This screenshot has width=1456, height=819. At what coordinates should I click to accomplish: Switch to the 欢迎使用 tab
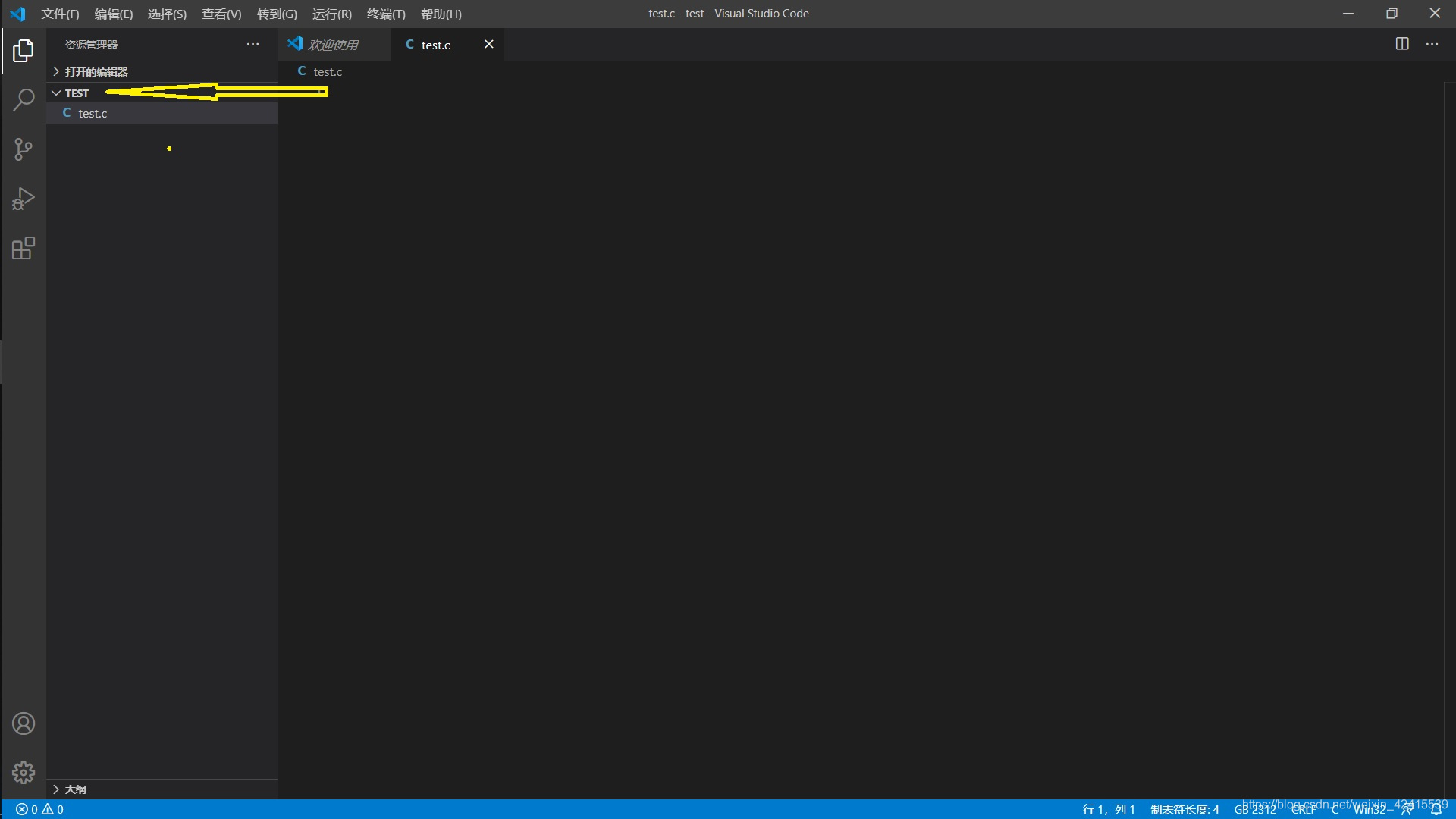click(x=332, y=45)
